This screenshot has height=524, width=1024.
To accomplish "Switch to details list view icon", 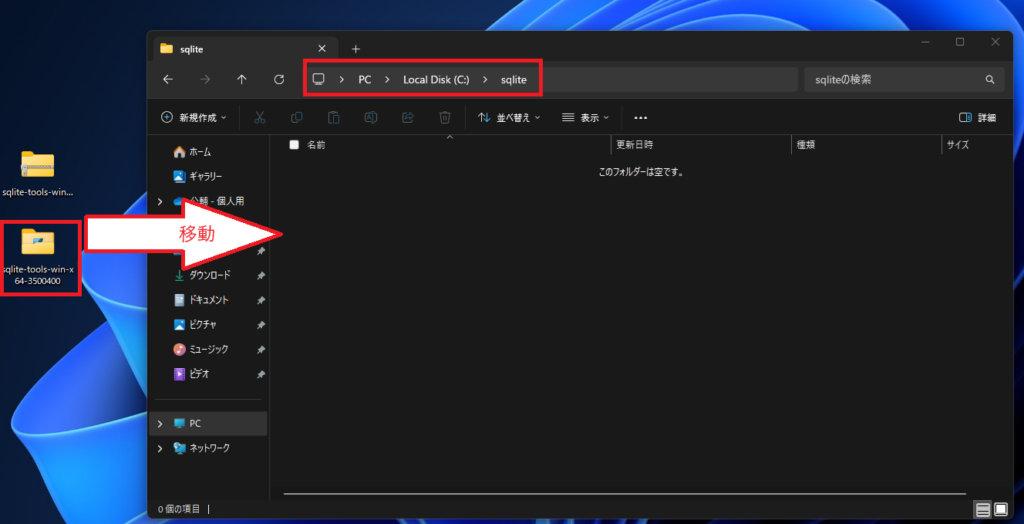I will click(983, 509).
